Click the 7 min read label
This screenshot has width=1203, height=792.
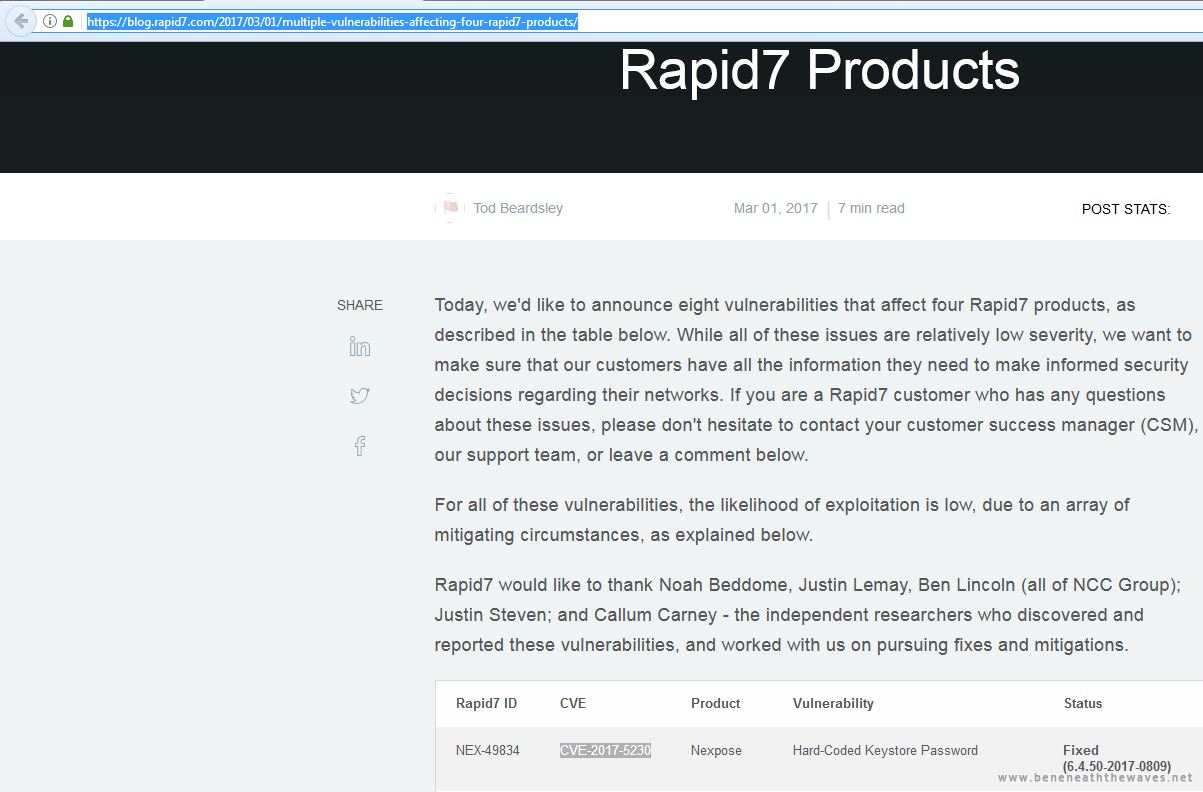(x=871, y=208)
